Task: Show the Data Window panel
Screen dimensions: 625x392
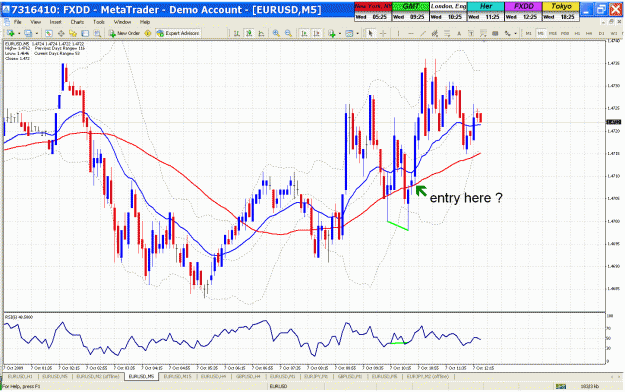Action: pyautogui.click(x=61, y=33)
